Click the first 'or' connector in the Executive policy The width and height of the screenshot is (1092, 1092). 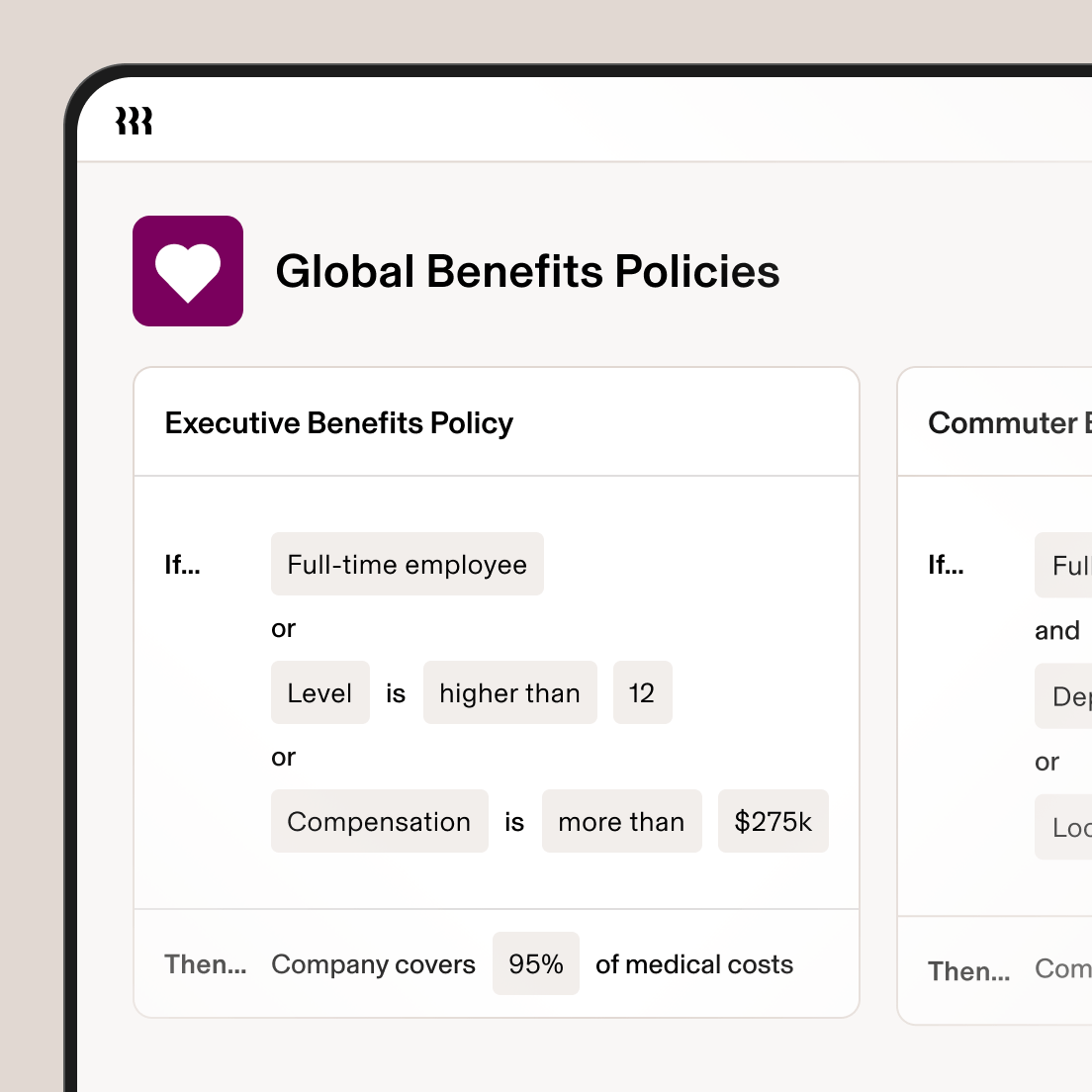tap(283, 628)
